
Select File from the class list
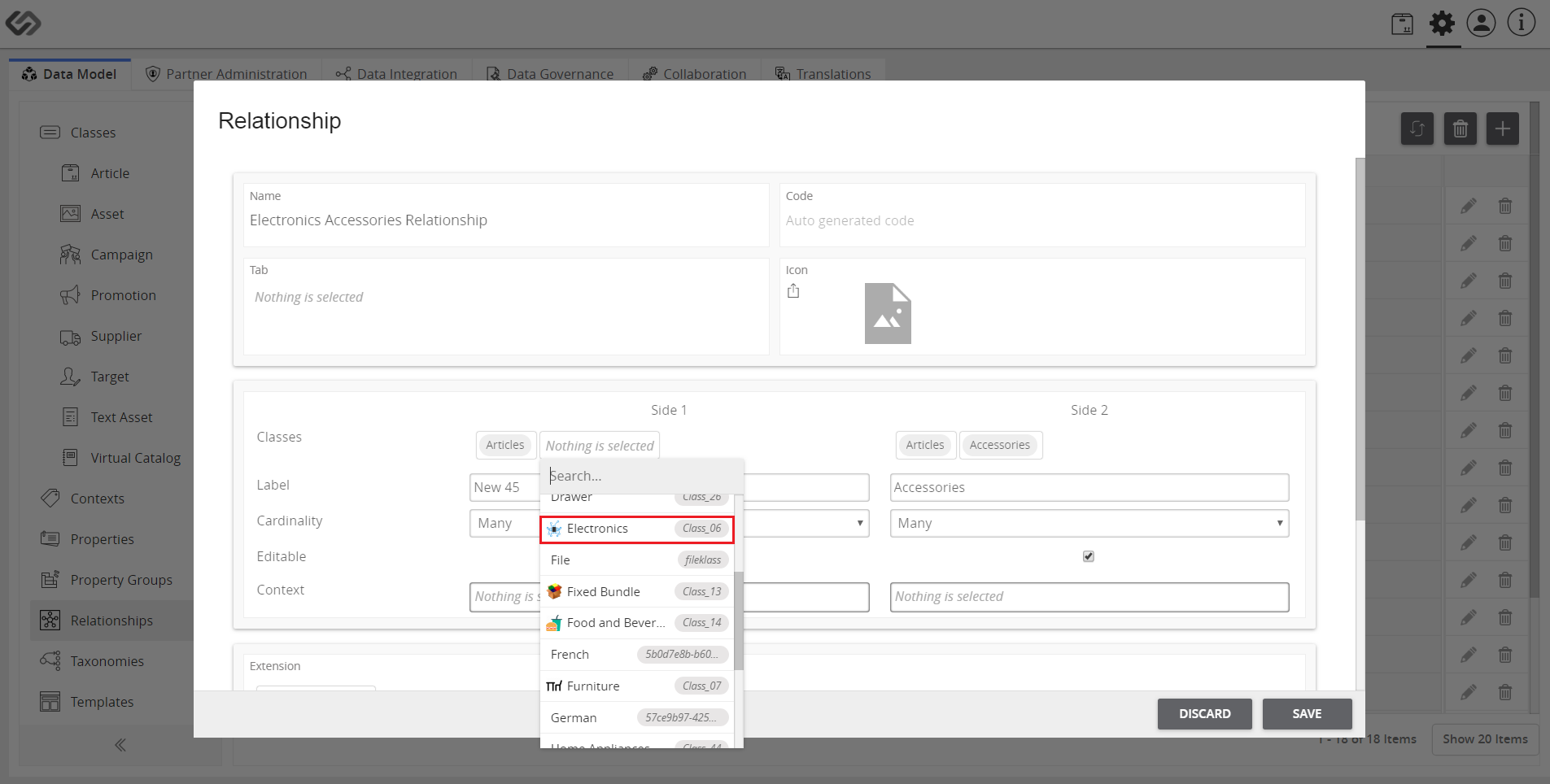tap(637, 560)
